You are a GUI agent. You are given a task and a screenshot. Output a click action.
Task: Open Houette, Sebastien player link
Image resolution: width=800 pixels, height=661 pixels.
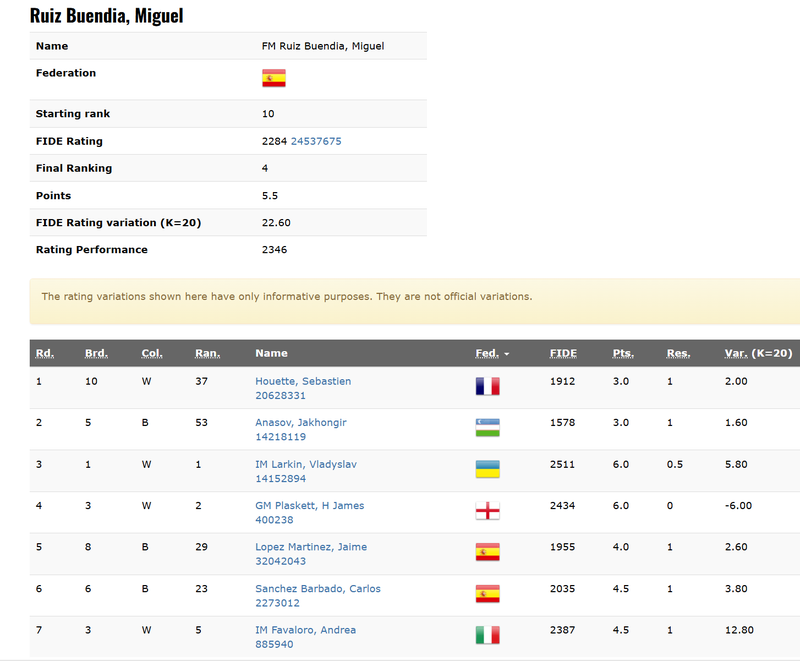tap(303, 381)
